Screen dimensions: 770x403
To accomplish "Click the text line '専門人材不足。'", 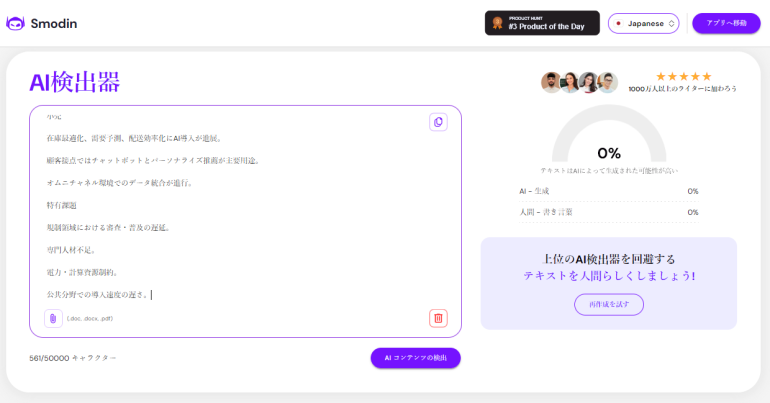I will point(72,250).
